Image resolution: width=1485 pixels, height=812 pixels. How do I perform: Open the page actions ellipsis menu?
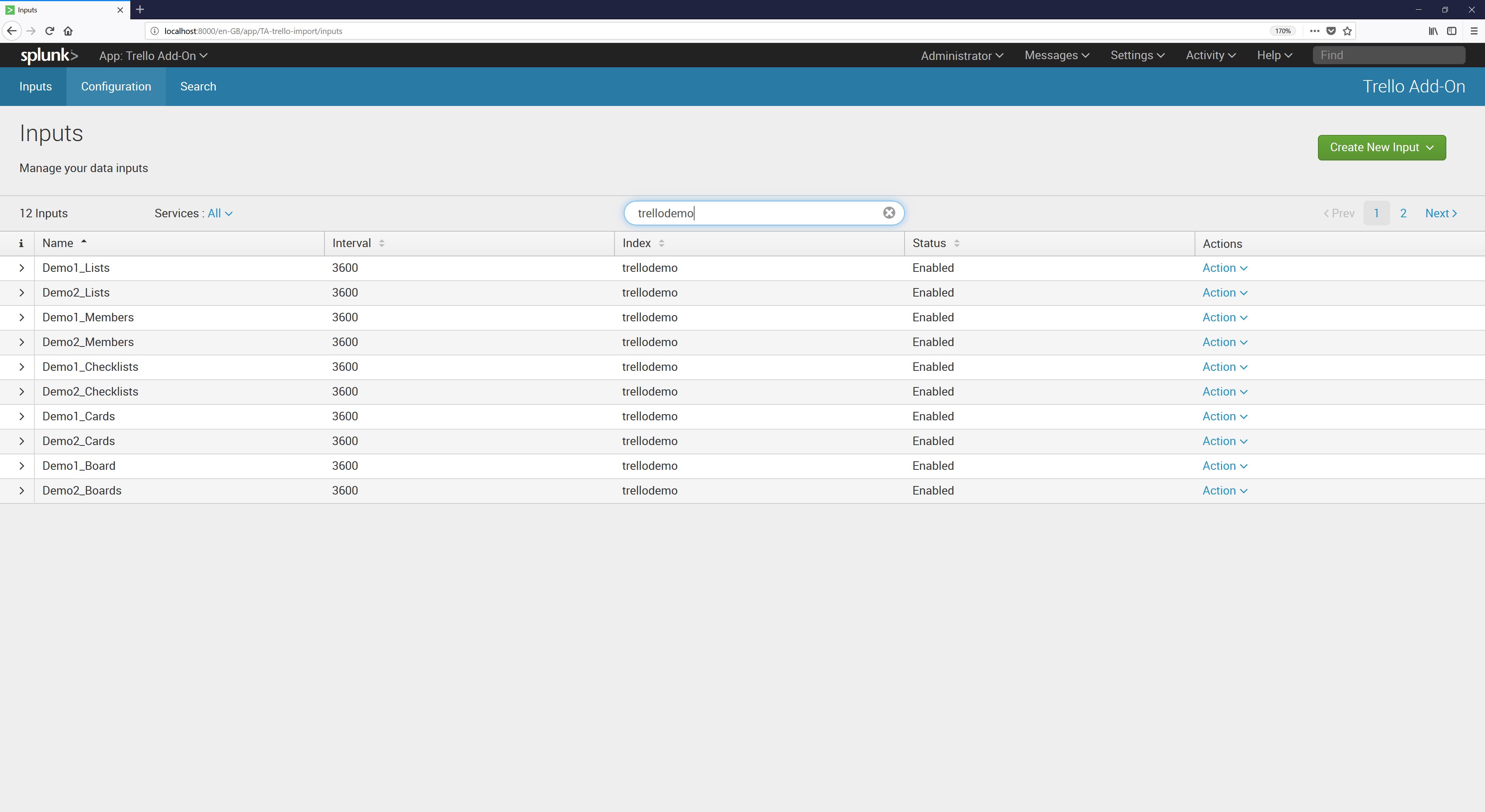coord(1314,31)
